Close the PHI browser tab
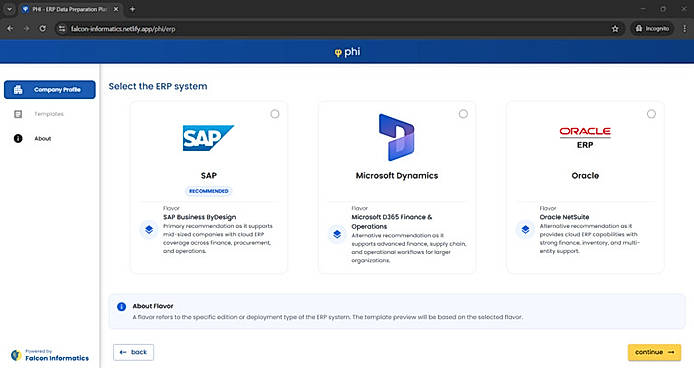694x368 pixels. pos(116,9)
